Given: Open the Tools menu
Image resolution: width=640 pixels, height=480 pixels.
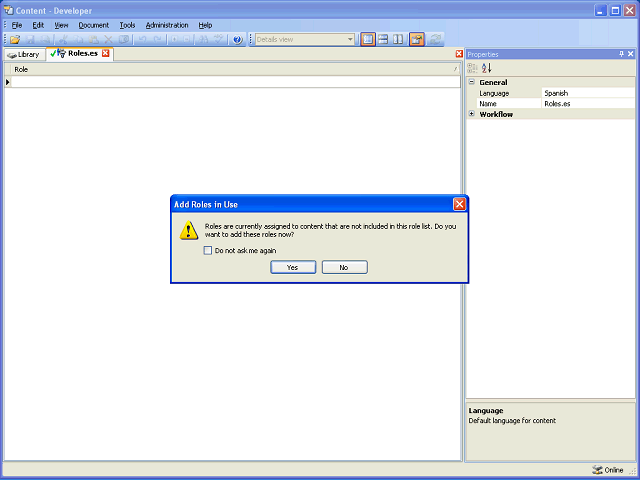Looking at the screenshot, I should point(127,25).
